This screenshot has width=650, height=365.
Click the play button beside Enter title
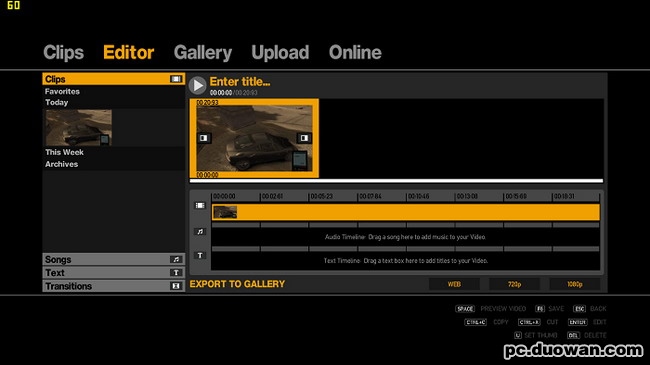click(197, 85)
